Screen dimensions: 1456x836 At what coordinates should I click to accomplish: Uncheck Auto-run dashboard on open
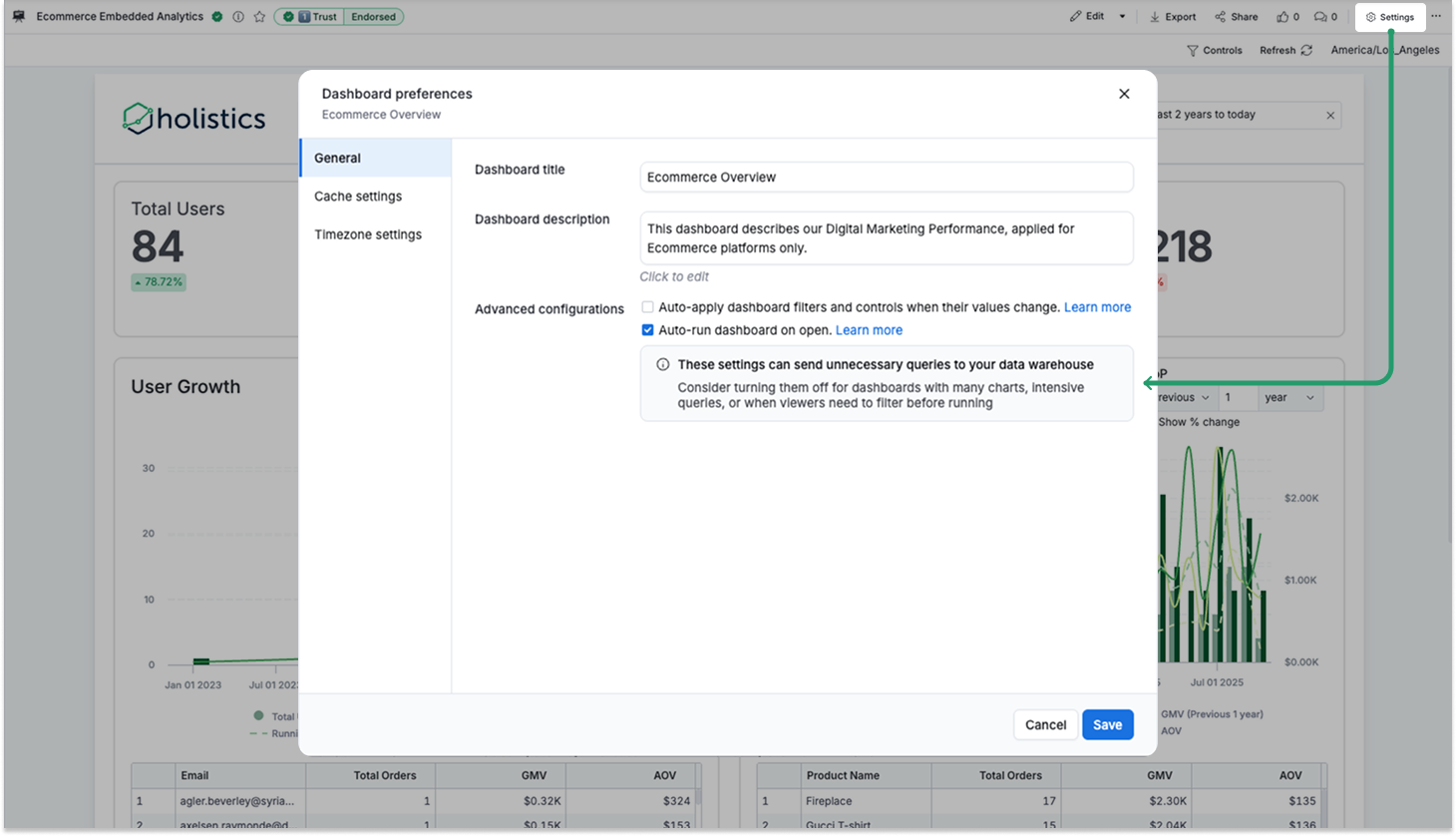(x=648, y=329)
